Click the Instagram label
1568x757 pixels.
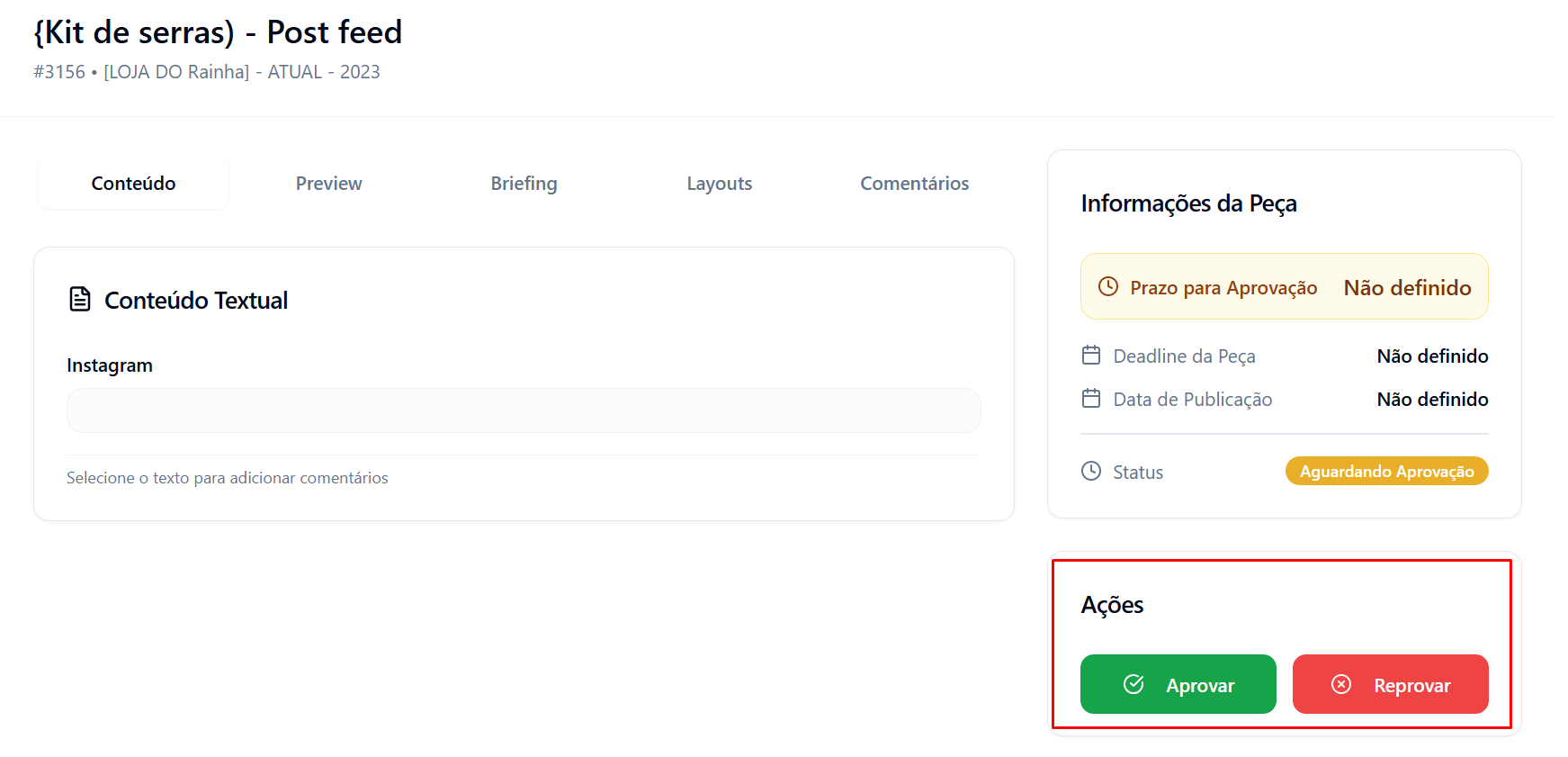110,365
